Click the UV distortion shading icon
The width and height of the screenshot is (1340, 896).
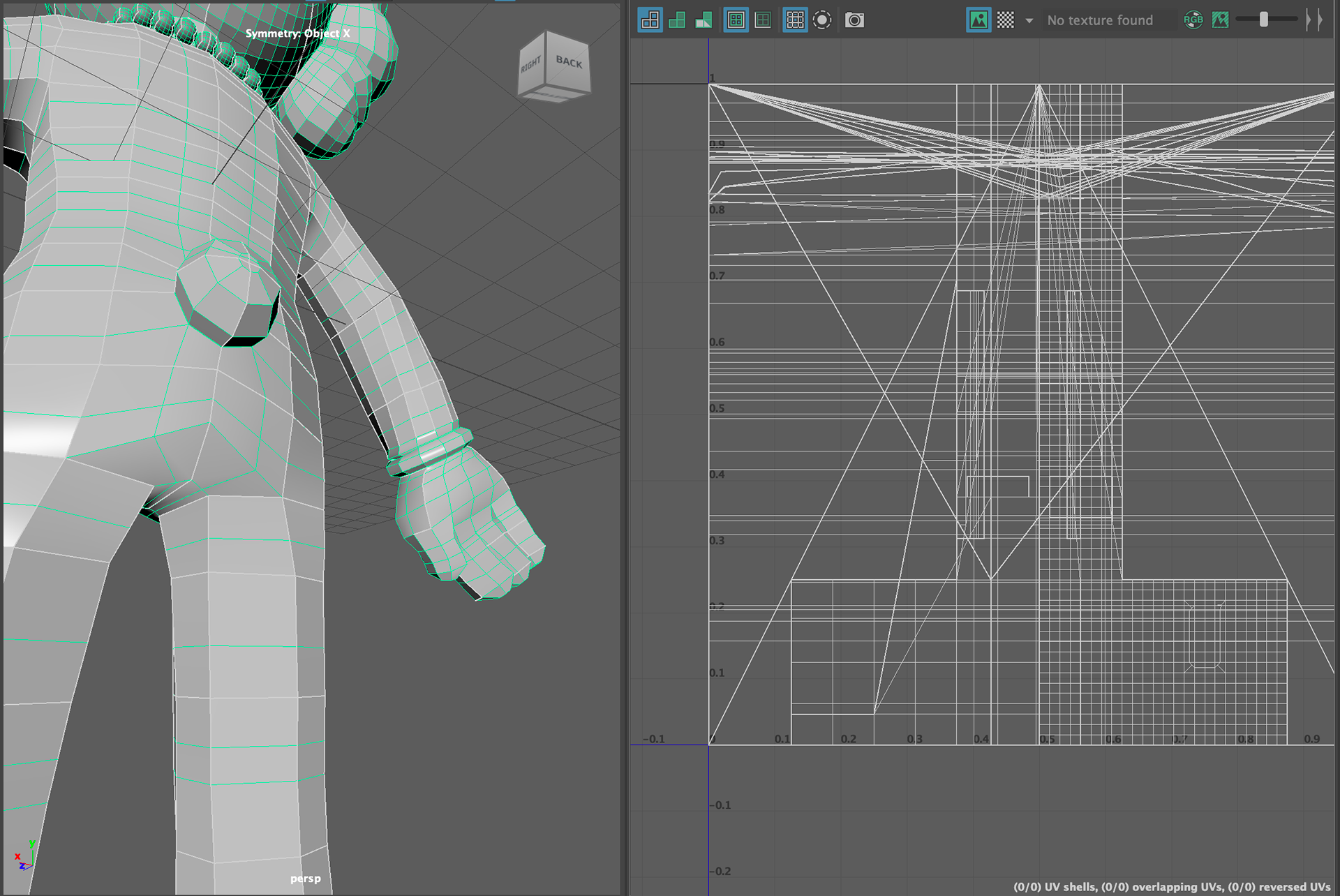click(x=703, y=20)
